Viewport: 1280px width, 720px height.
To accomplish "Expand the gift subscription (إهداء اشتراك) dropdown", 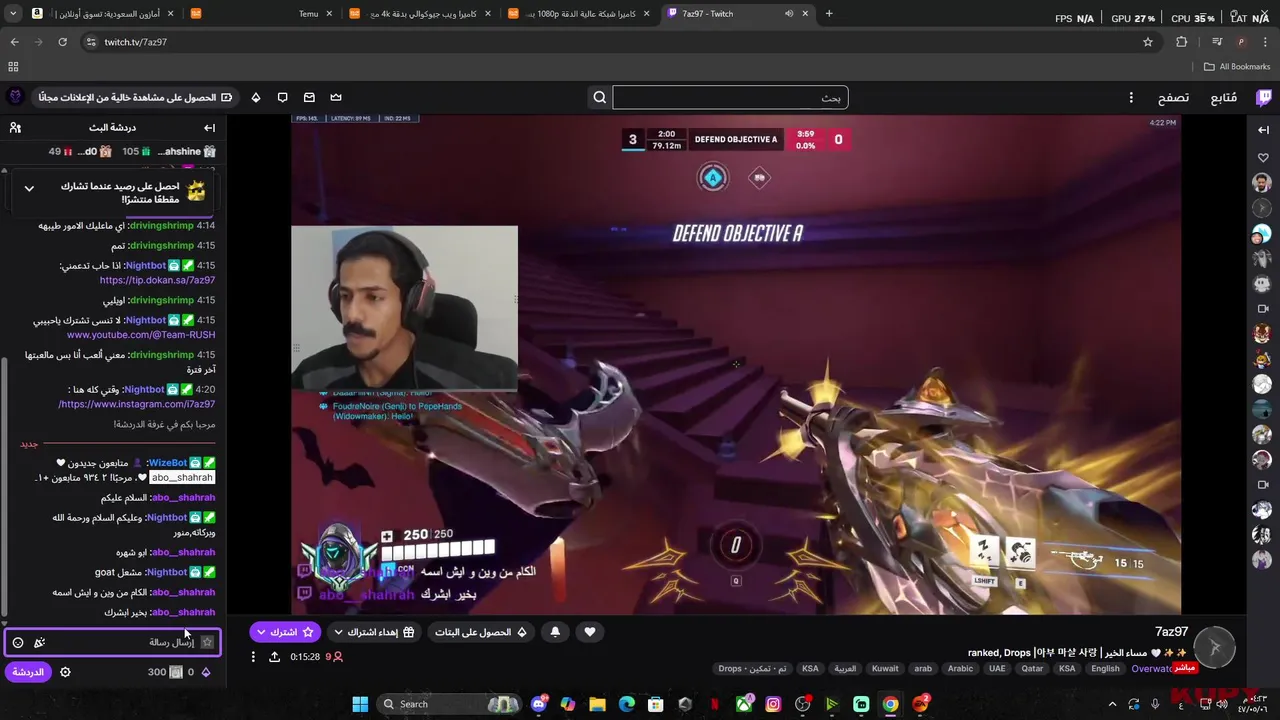I will click(338, 632).
